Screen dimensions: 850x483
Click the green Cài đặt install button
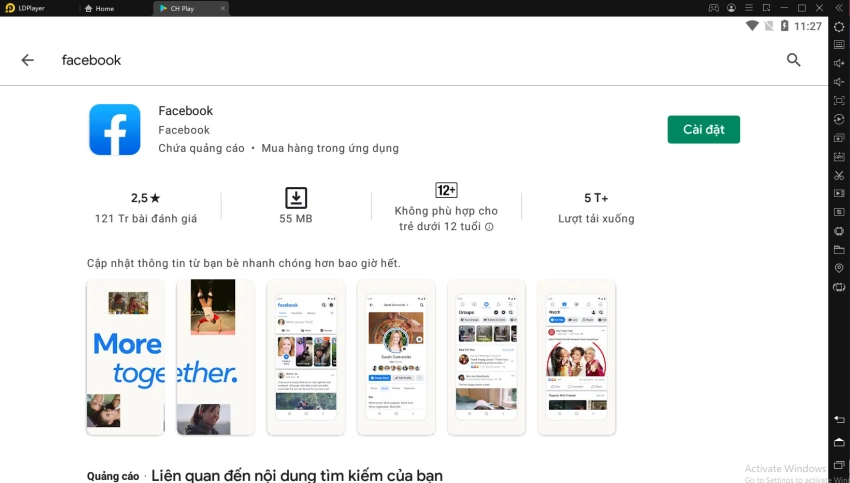704,130
